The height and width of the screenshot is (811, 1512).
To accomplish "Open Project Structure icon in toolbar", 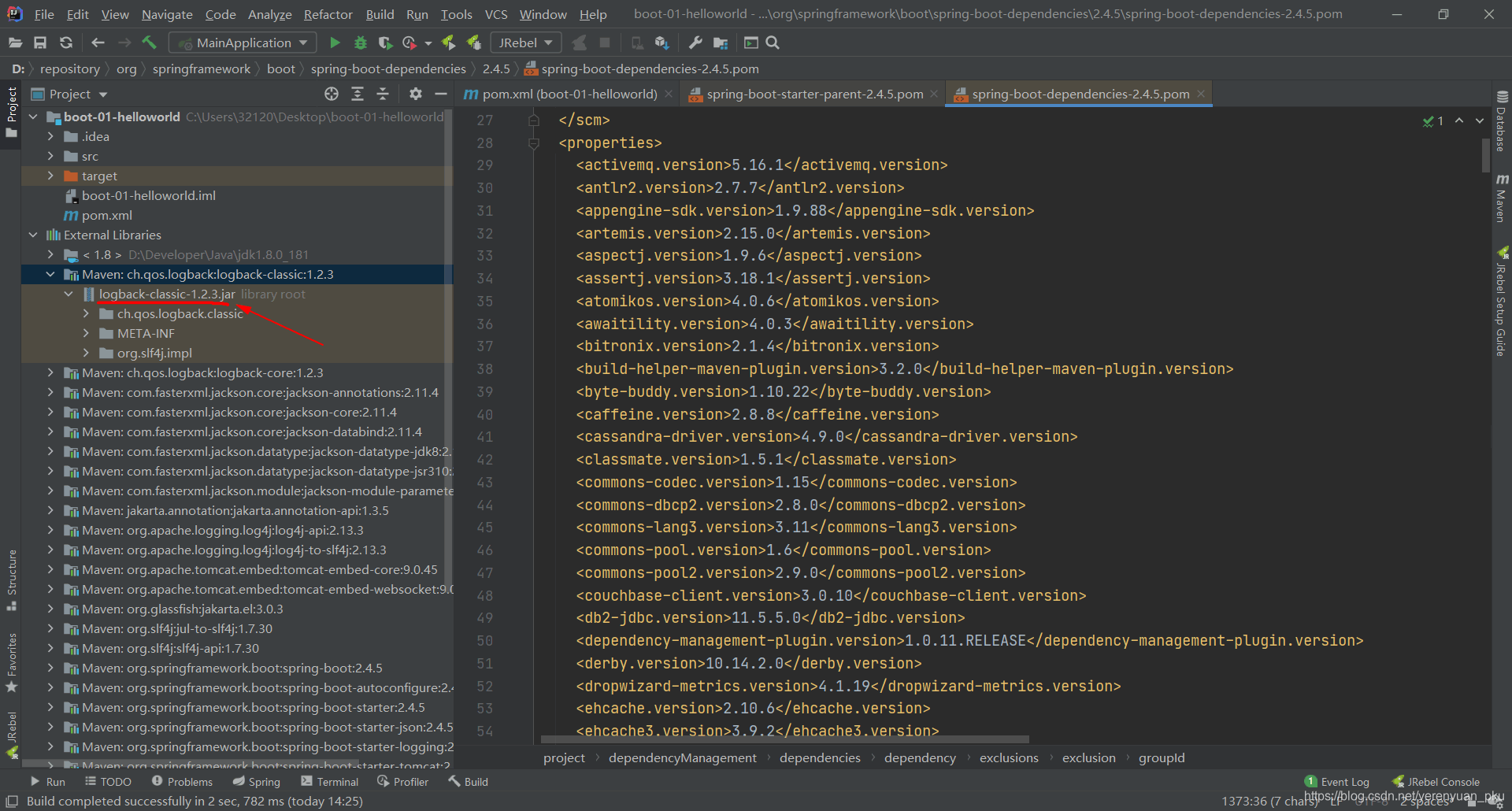I will pyautogui.click(x=721, y=43).
